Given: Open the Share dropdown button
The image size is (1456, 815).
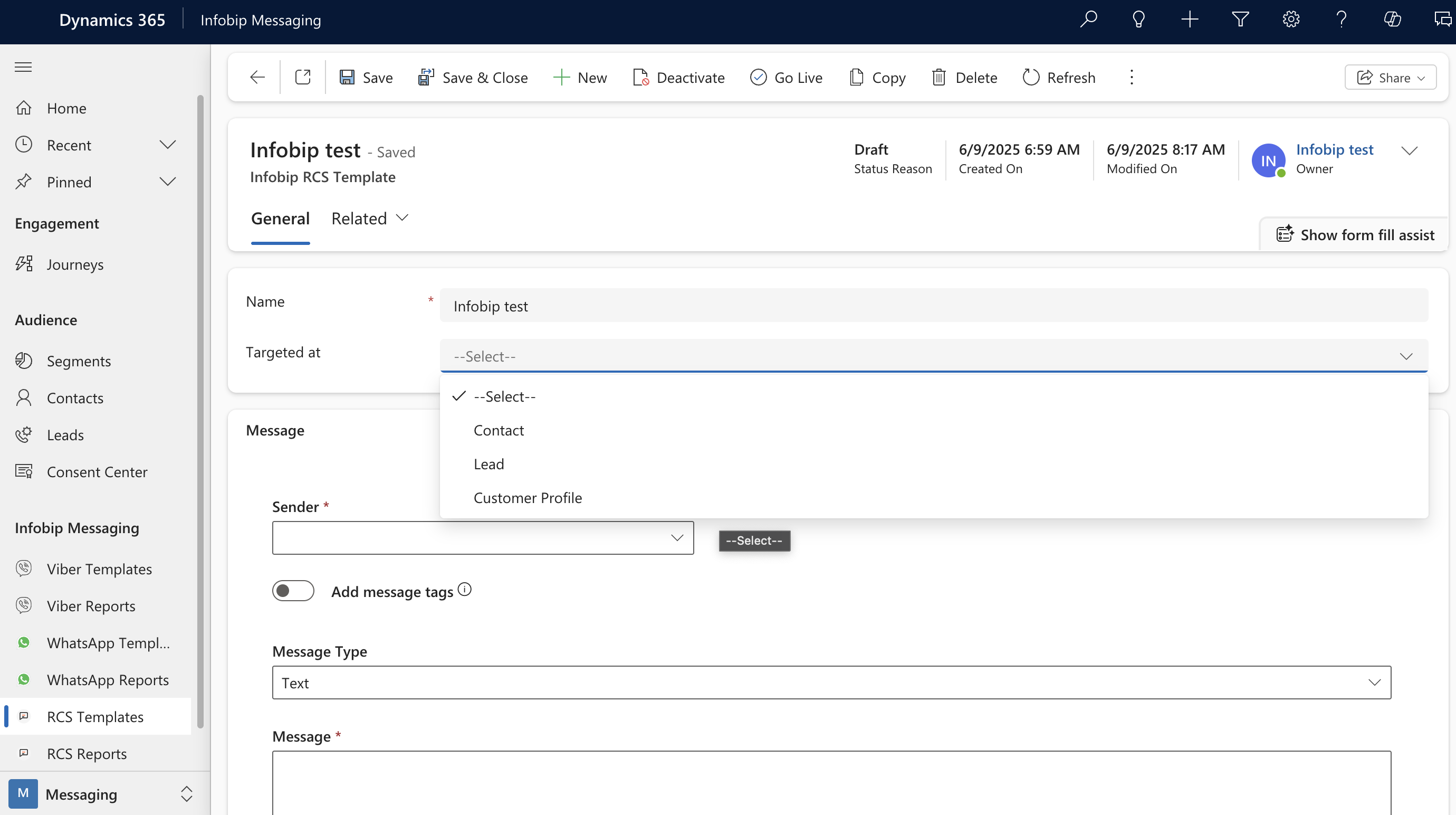Looking at the screenshot, I should 1390,78.
